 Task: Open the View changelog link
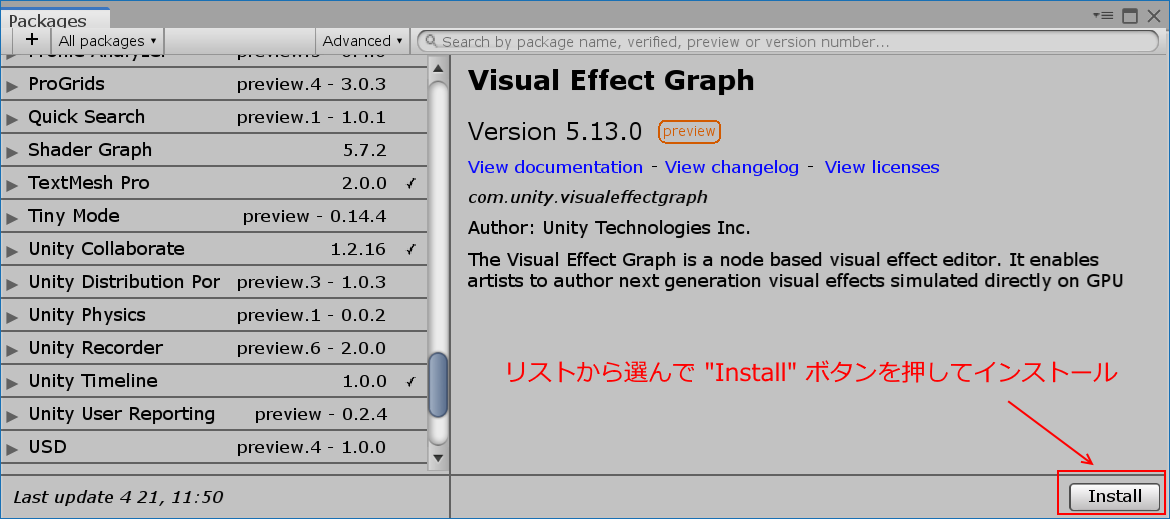[732, 167]
